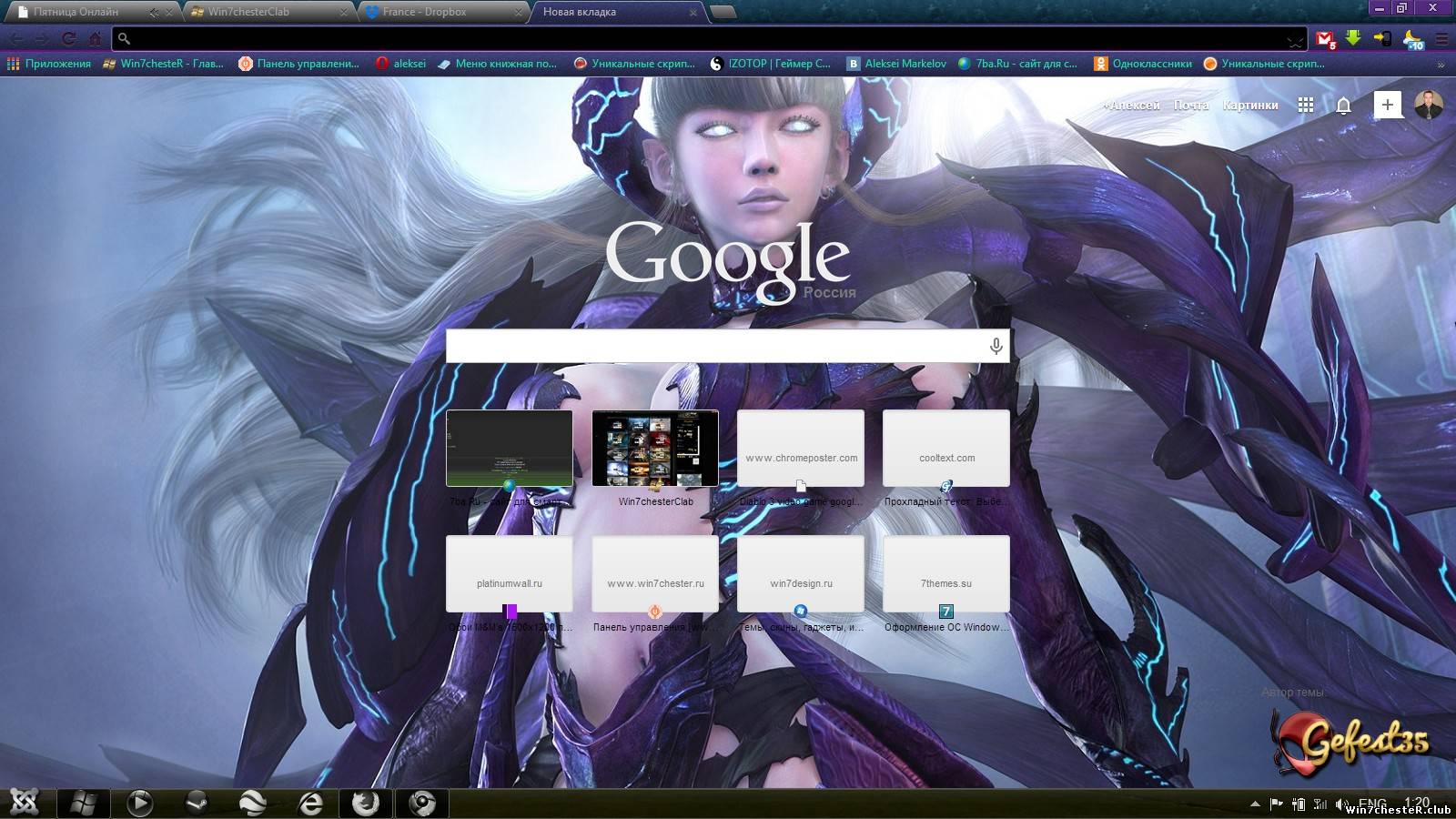The width and height of the screenshot is (1456, 819).
Task: Click the browser Forward arrow
Action: [x=43, y=39]
